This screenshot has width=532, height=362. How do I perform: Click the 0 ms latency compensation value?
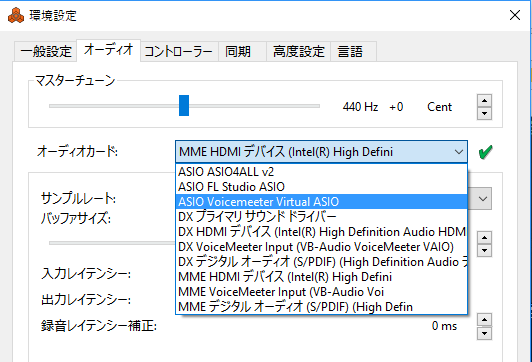point(444,326)
